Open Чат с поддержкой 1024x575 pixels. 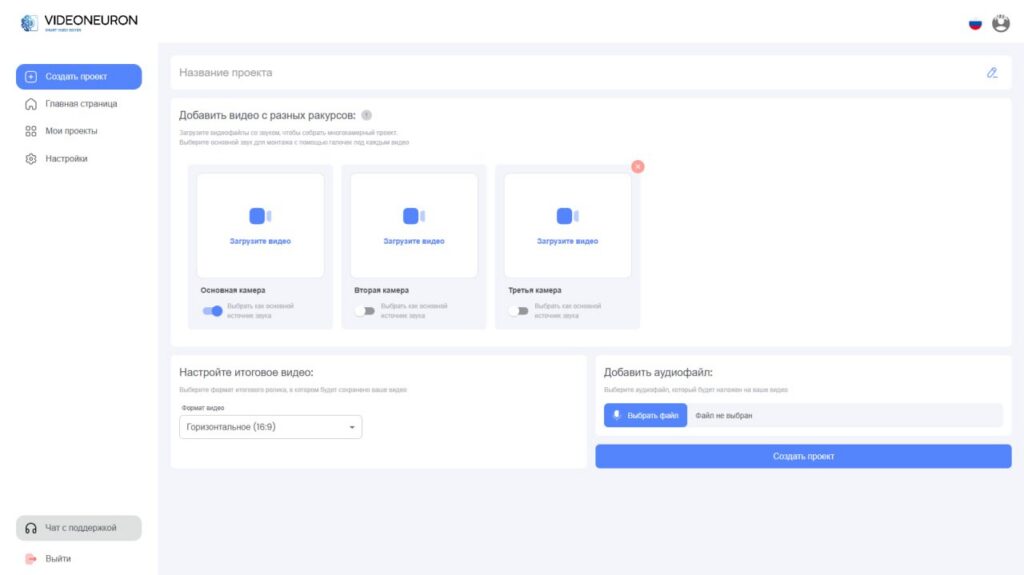[x=79, y=528]
